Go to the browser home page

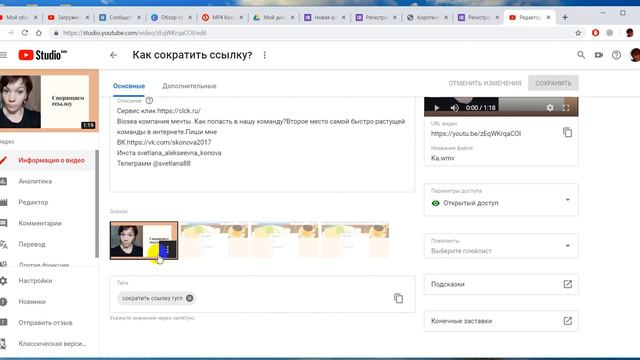tap(39, 33)
